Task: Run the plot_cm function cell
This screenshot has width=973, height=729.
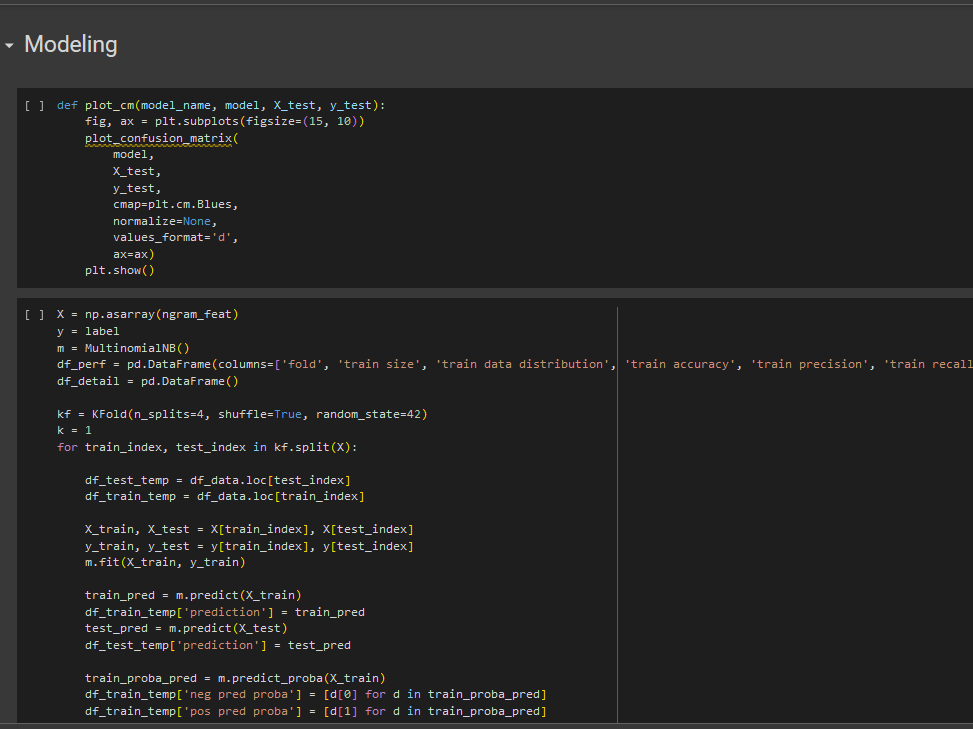Action: pyautogui.click(x=34, y=105)
